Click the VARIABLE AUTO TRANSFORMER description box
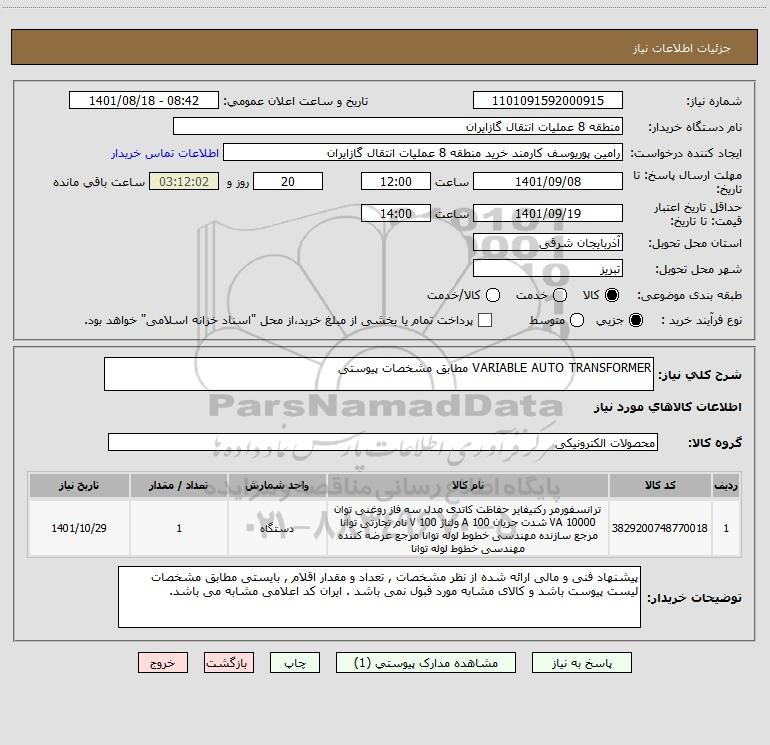 pos(379,374)
